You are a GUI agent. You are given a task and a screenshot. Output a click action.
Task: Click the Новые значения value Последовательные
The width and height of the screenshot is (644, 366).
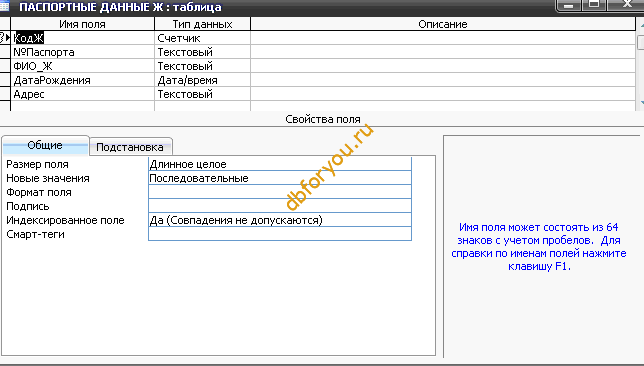tap(280, 178)
